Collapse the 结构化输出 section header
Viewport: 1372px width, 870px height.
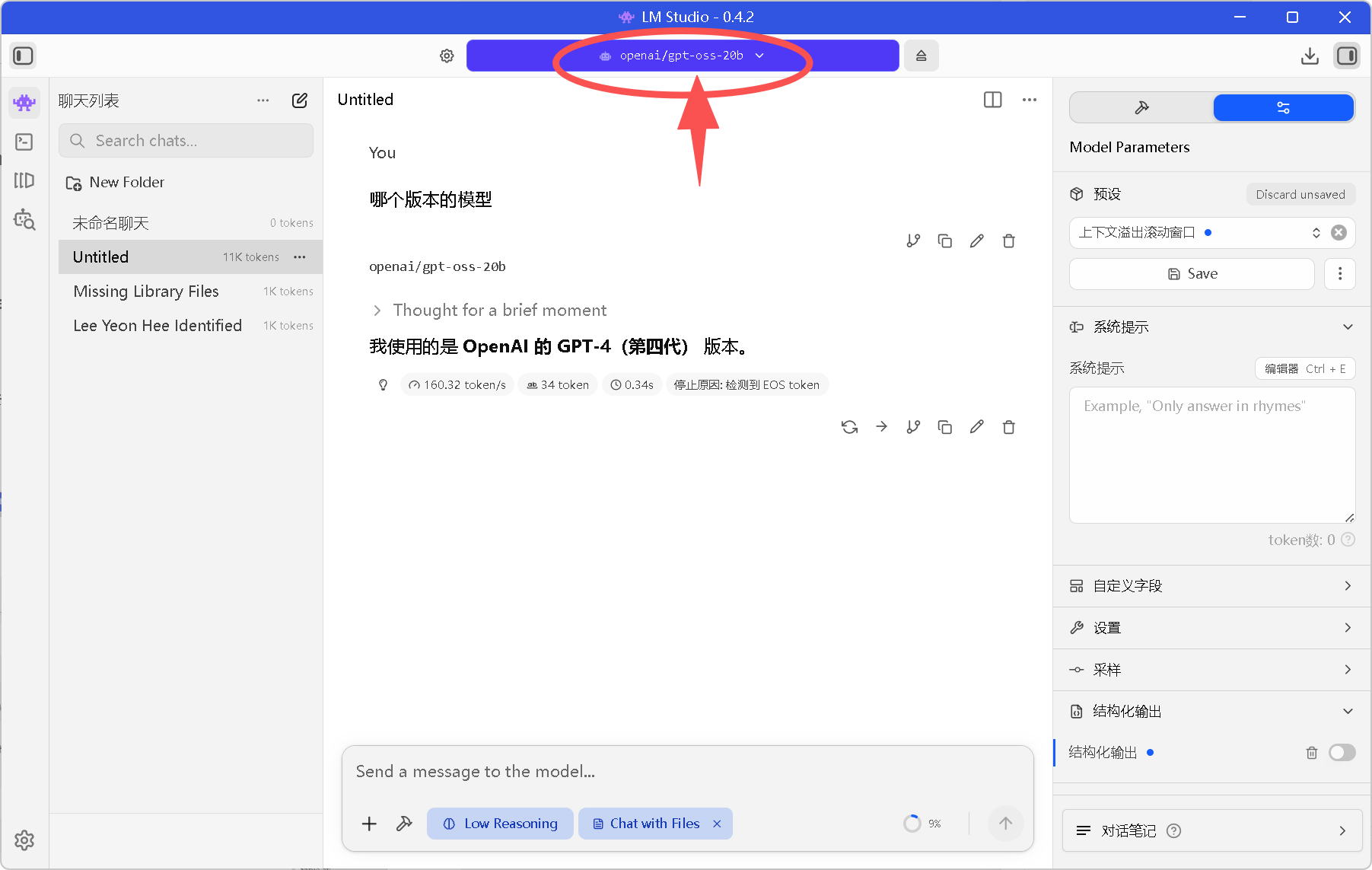pyautogui.click(x=1212, y=712)
